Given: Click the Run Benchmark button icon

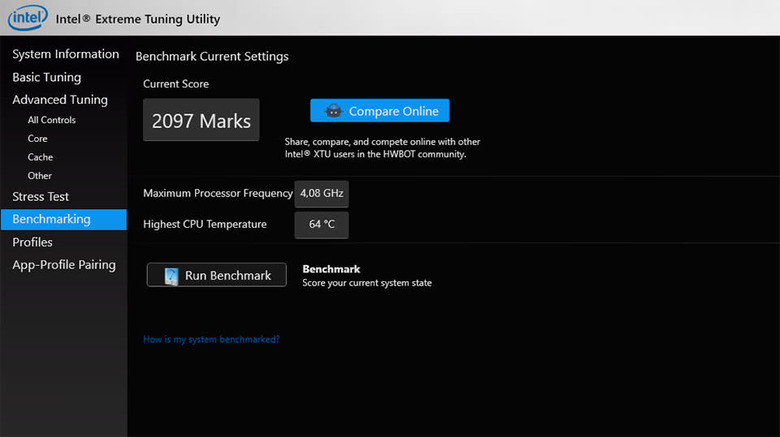Looking at the screenshot, I should point(171,276).
